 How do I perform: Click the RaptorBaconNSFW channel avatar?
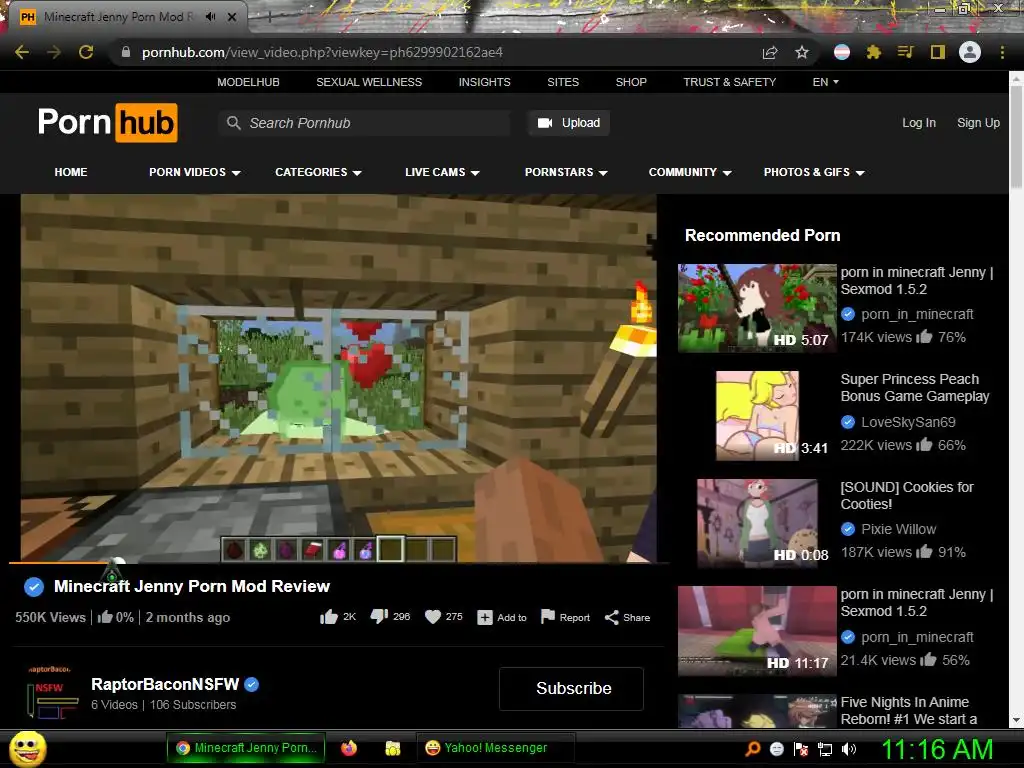pyautogui.click(x=51, y=692)
